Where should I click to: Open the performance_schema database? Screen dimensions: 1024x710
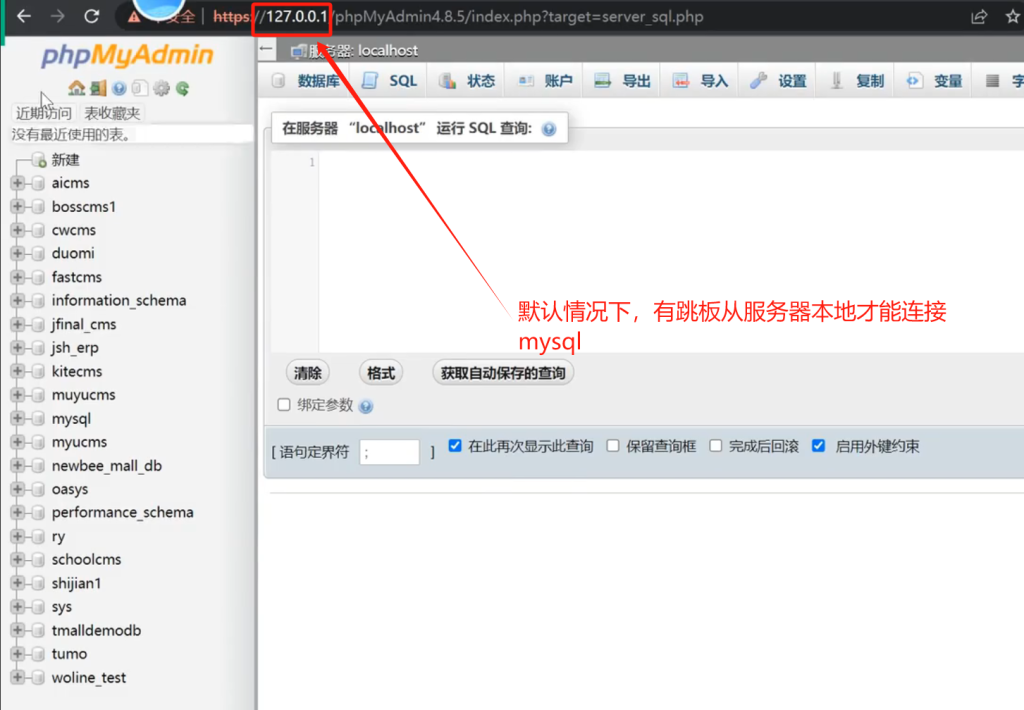pyautogui.click(x=122, y=513)
